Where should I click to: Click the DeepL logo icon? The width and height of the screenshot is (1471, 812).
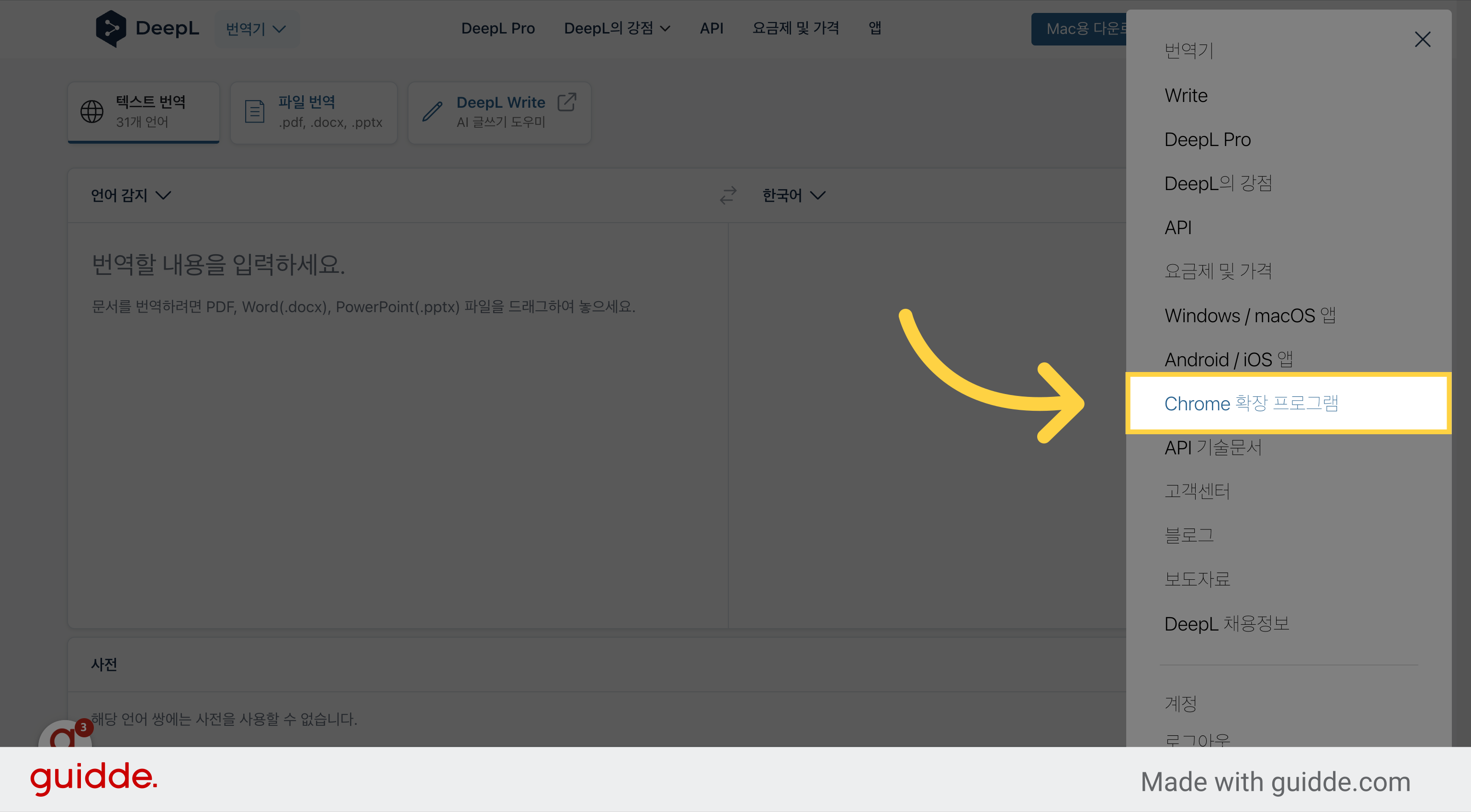click(111, 29)
